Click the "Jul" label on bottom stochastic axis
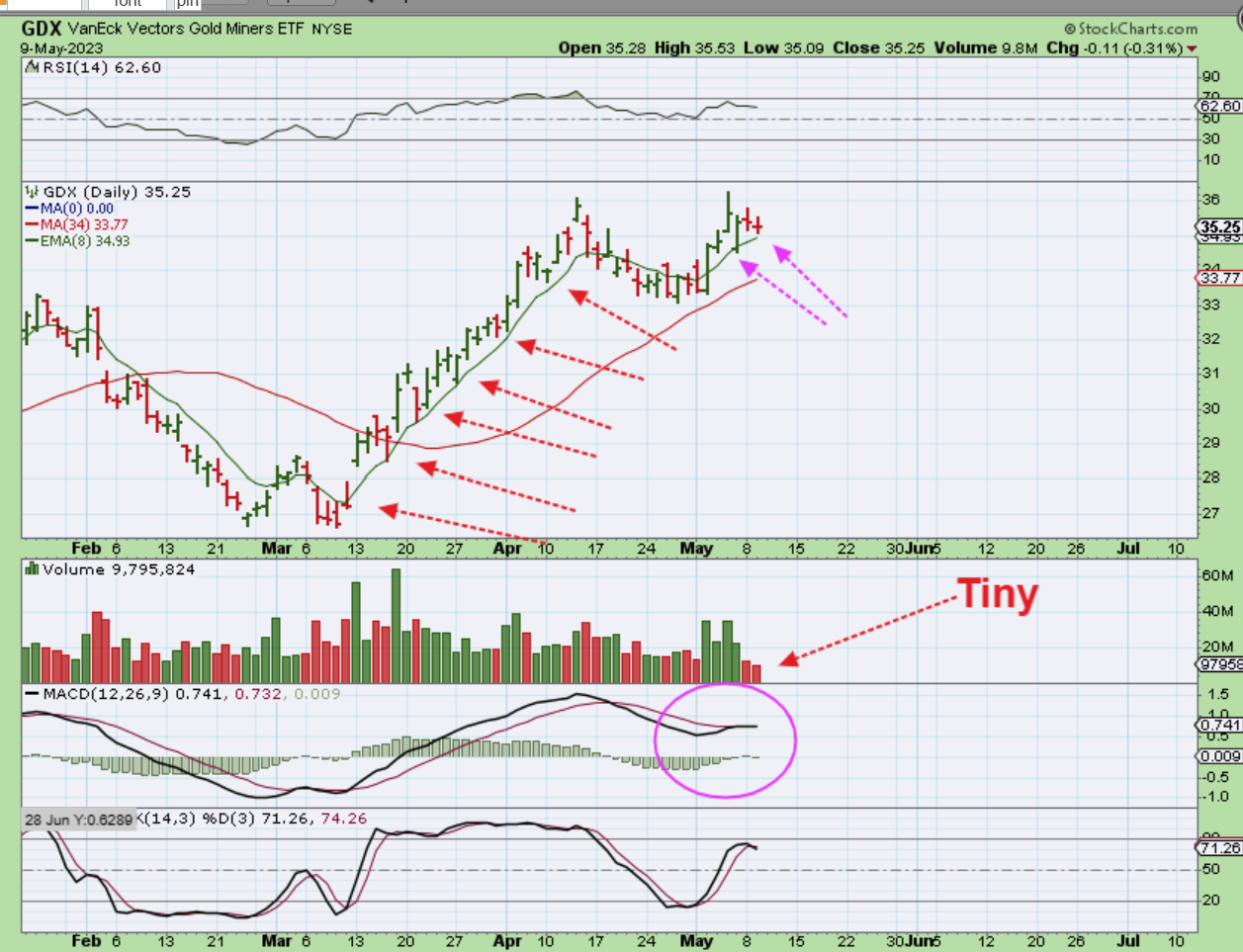The image size is (1243, 952). click(1128, 941)
